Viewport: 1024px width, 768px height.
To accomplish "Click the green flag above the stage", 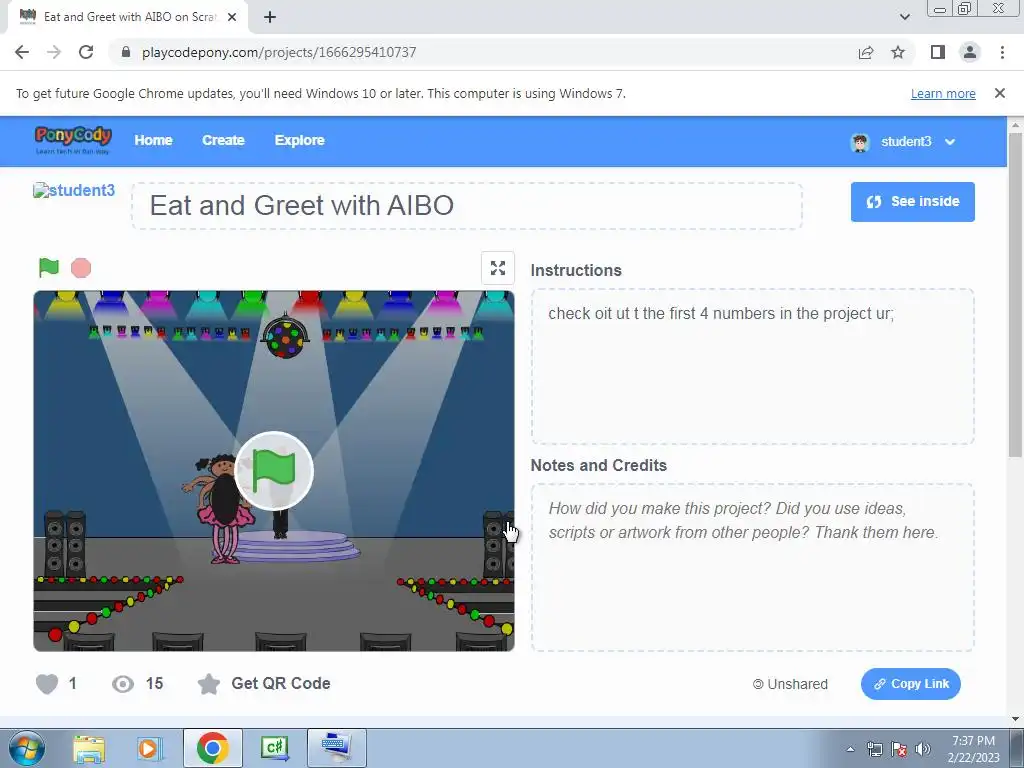I will point(49,268).
